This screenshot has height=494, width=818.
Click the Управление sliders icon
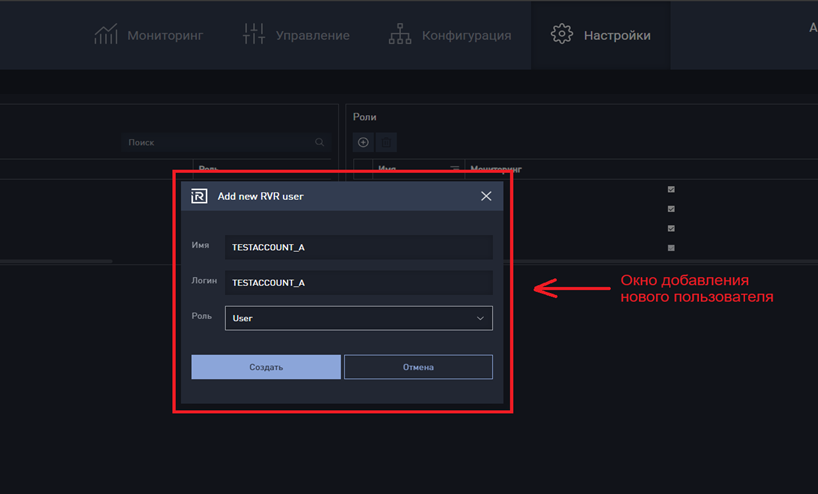coord(254,34)
